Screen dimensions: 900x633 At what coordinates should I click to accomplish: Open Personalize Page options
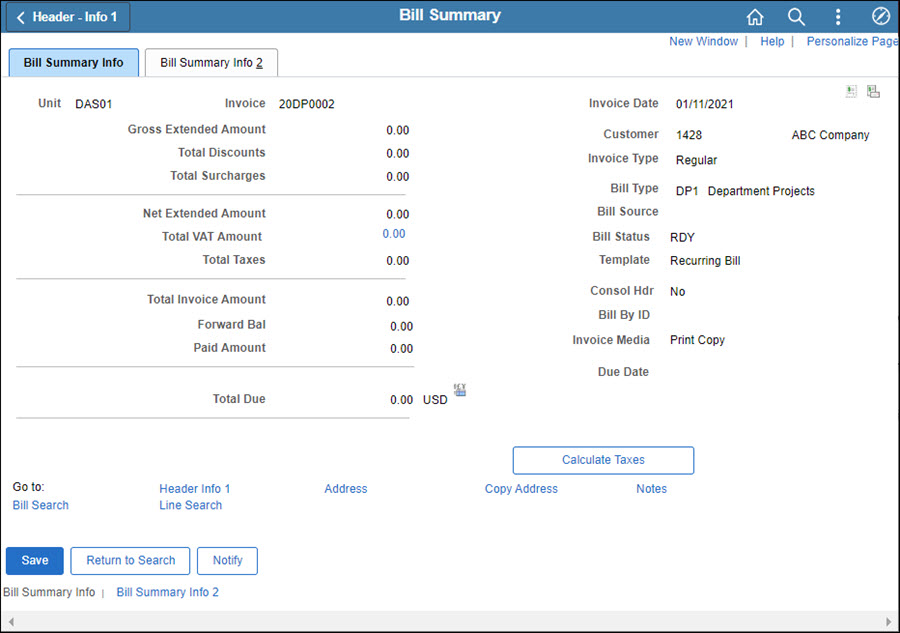[x=852, y=41]
